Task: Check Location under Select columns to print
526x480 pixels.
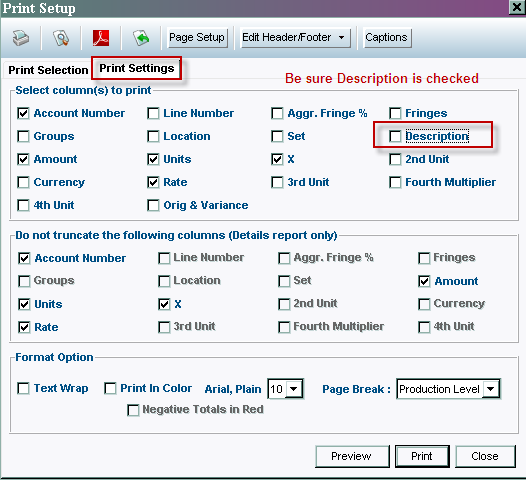Action: [x=153, y=136]
